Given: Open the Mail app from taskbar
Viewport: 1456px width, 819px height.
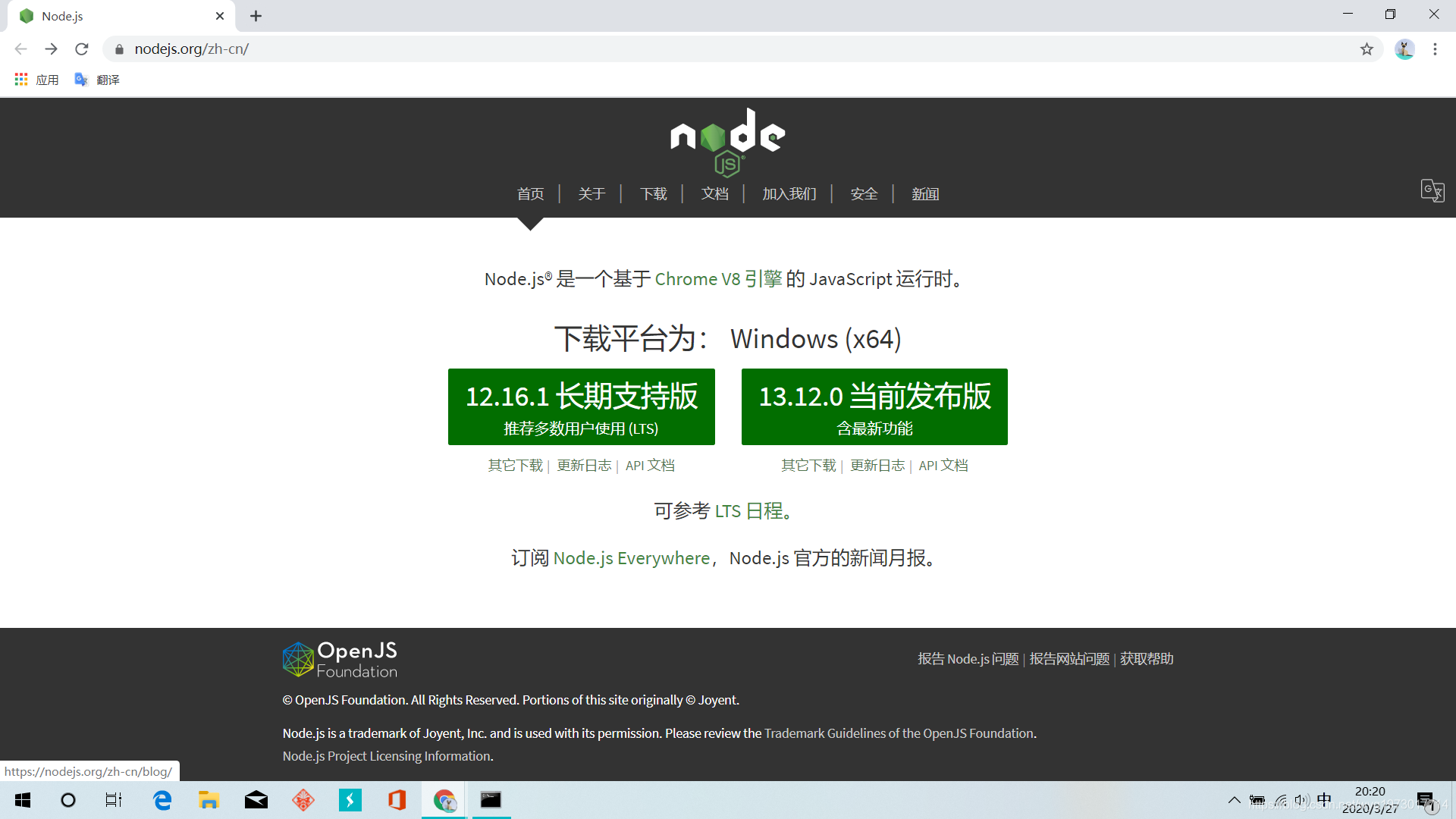Looking at the screenshot, I should click(x=256, y=800).
